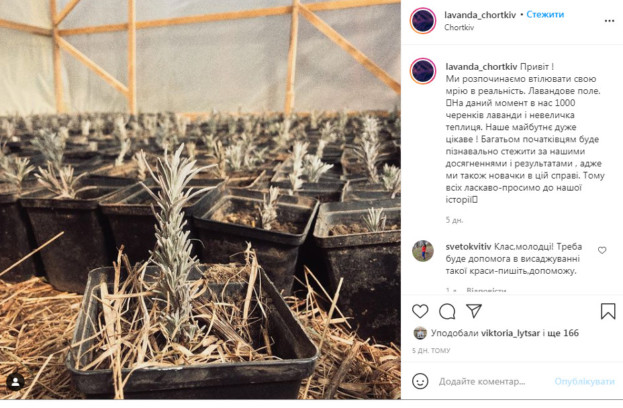Screen dimensions: 623x408
Task: Open the Chortkiv location link
Action: coord(459,27)
